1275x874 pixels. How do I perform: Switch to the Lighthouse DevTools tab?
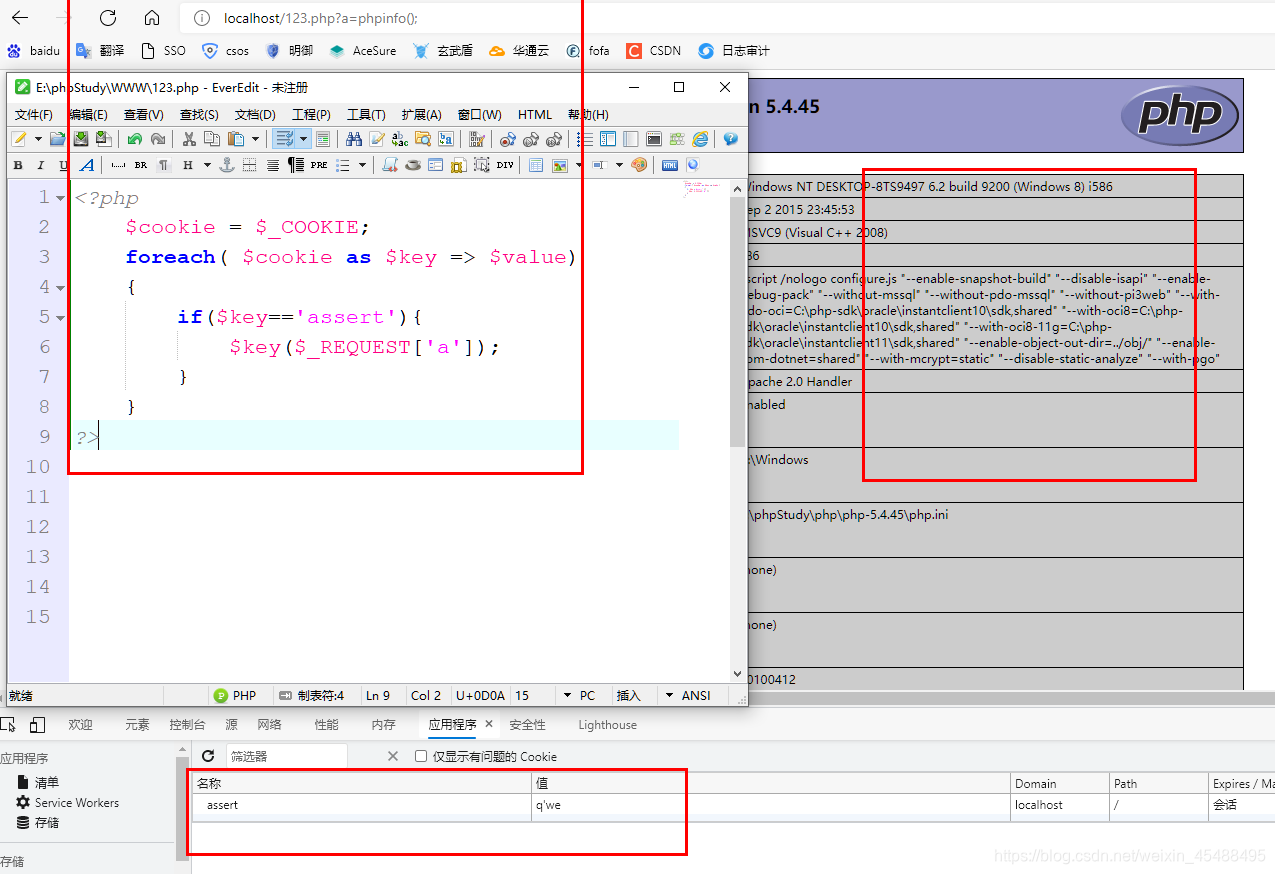coord(607,725)
